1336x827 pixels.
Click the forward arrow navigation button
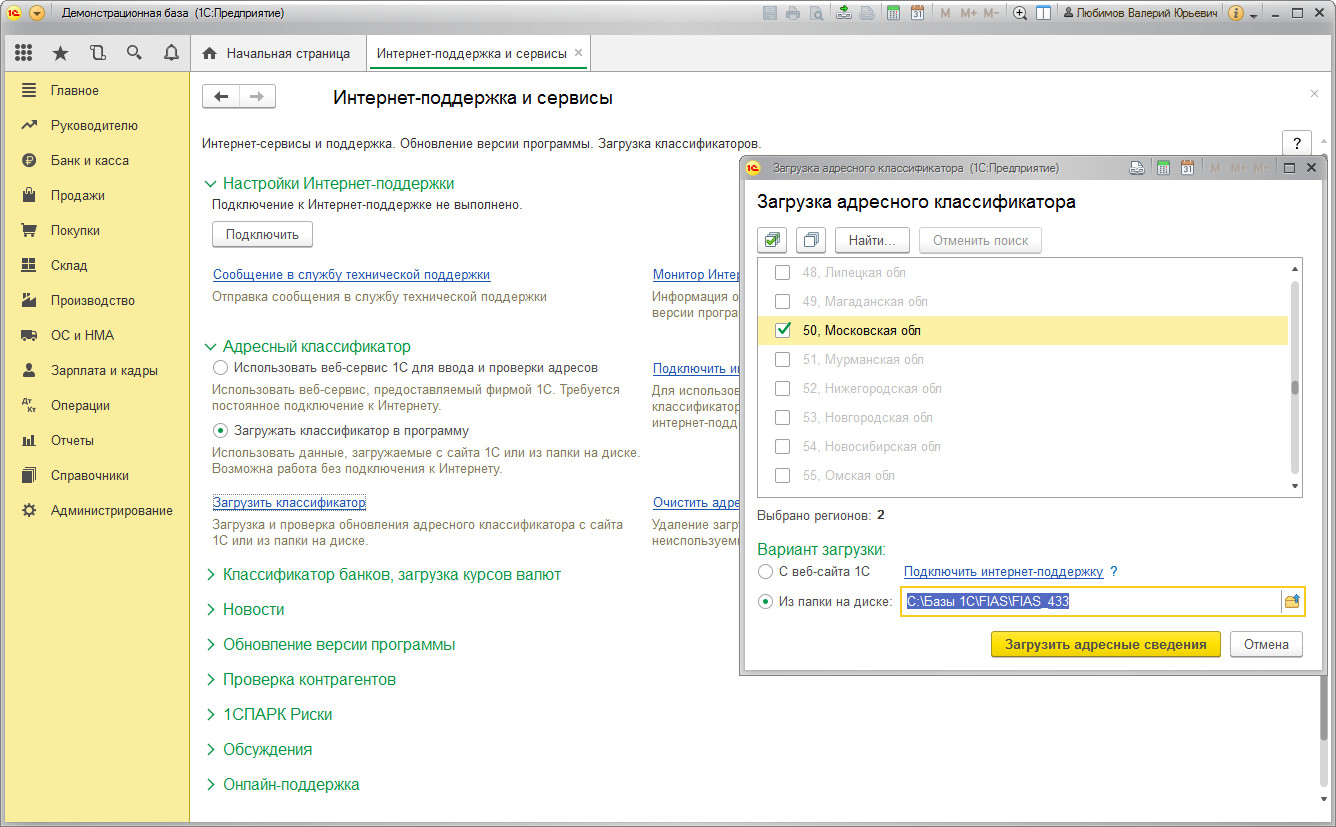coord(257,96)
